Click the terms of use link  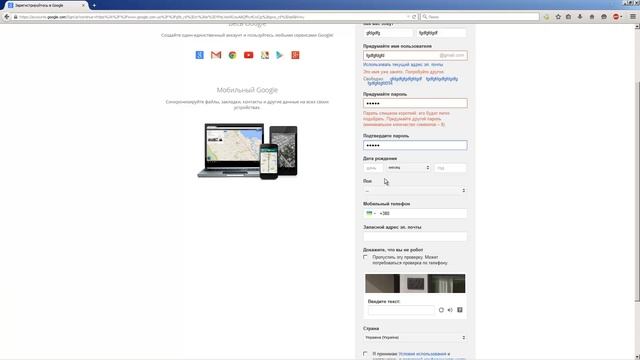[x=422, y=354]
